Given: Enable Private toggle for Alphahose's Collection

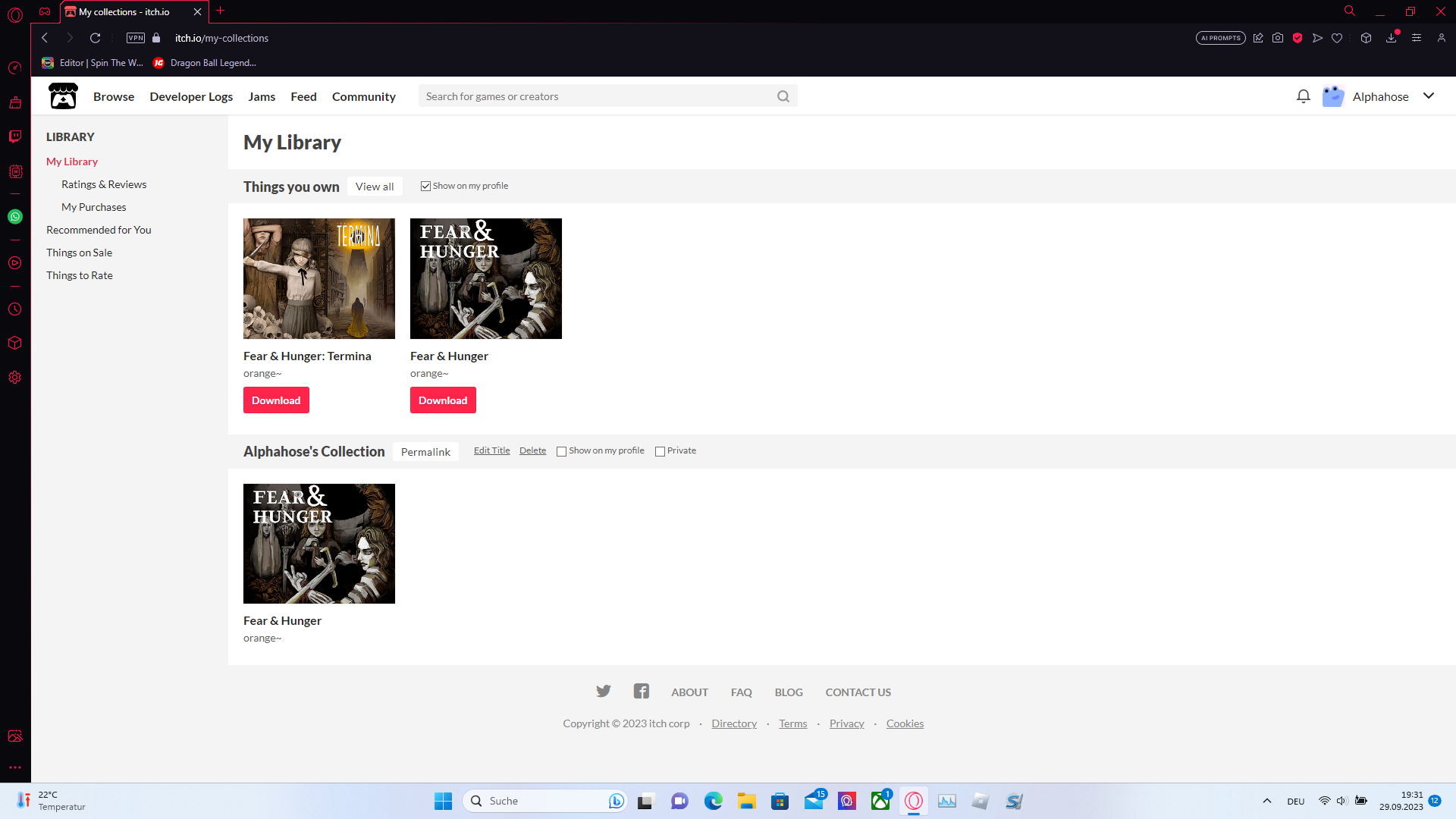Looking at the screenshot, I should 660,451.
